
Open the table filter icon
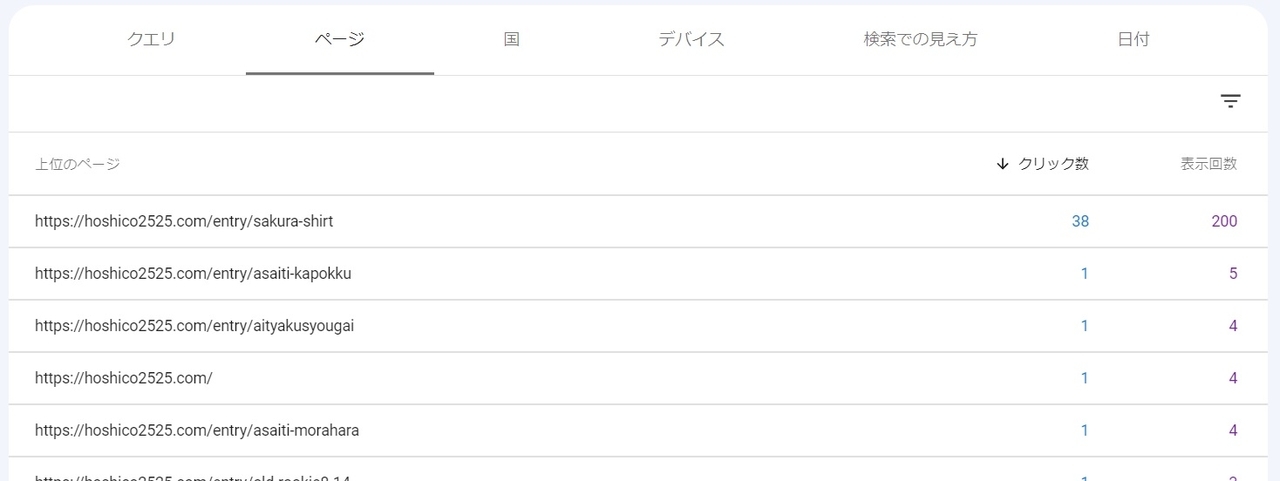point(1230,101)
